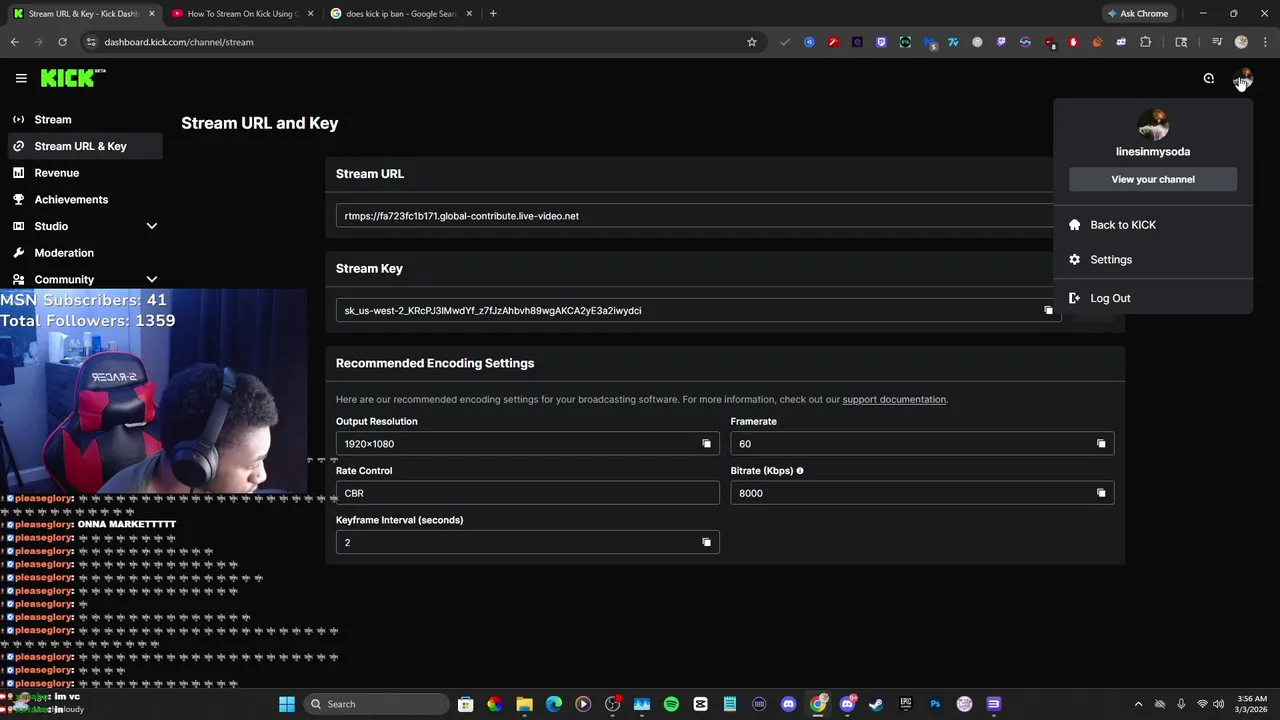Click the profile avatar at top right
Viewport: 1280px width, 720px height.
(x=1242, y=78)
